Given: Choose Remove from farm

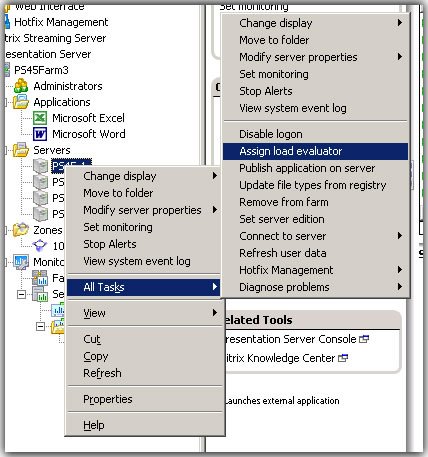Looking at the screenshot, I should (x=315, y=202).
